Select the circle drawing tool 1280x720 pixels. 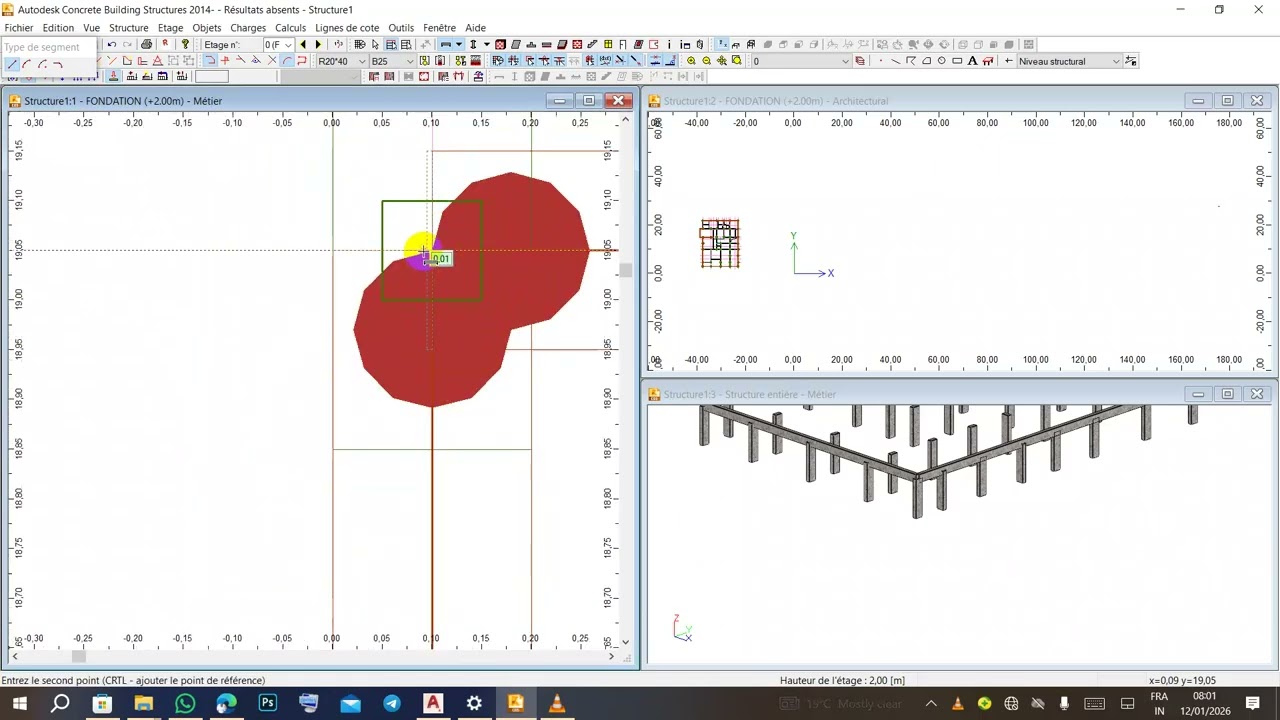942,61
